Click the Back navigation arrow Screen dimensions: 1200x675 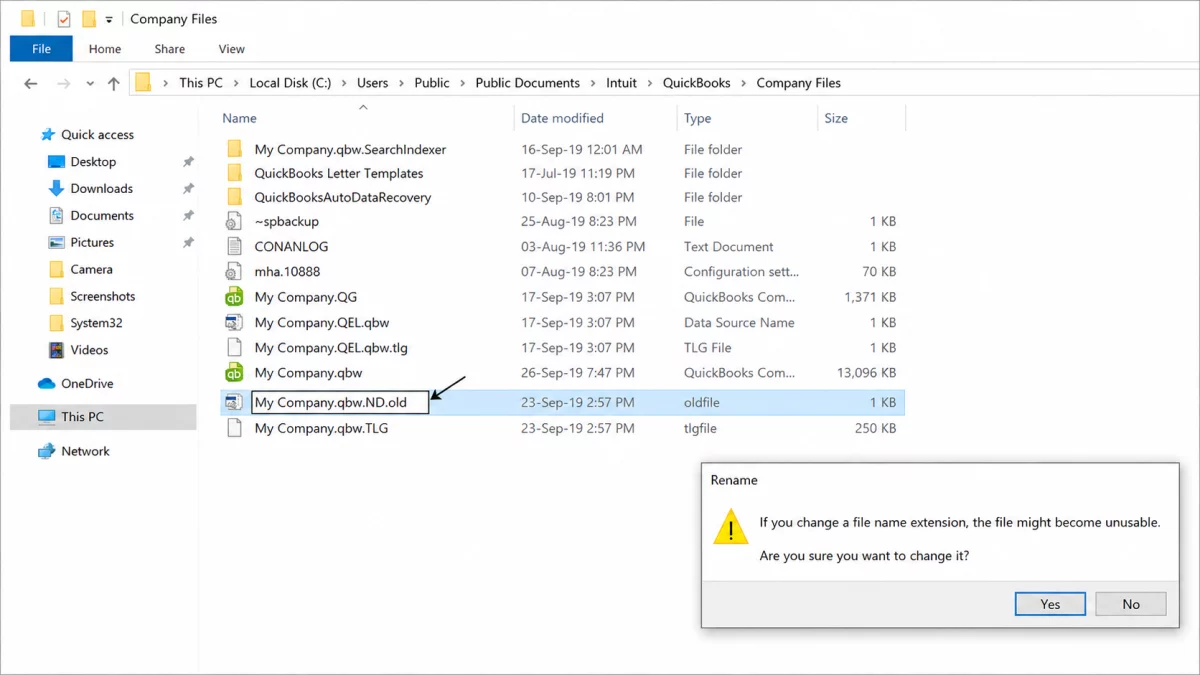(31, 83)
